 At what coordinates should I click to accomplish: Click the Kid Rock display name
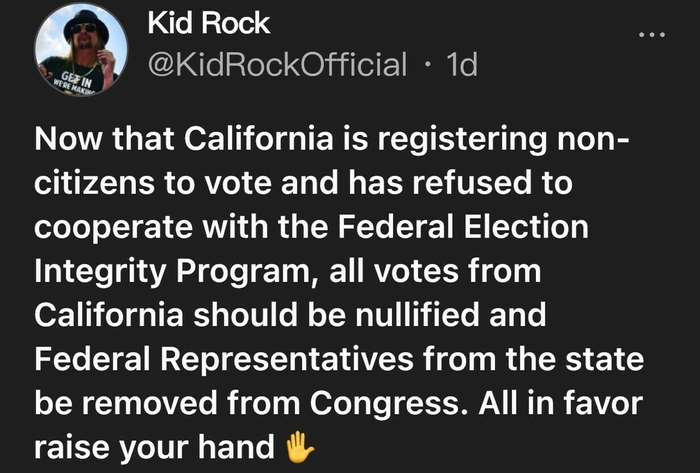pos(208,24)
